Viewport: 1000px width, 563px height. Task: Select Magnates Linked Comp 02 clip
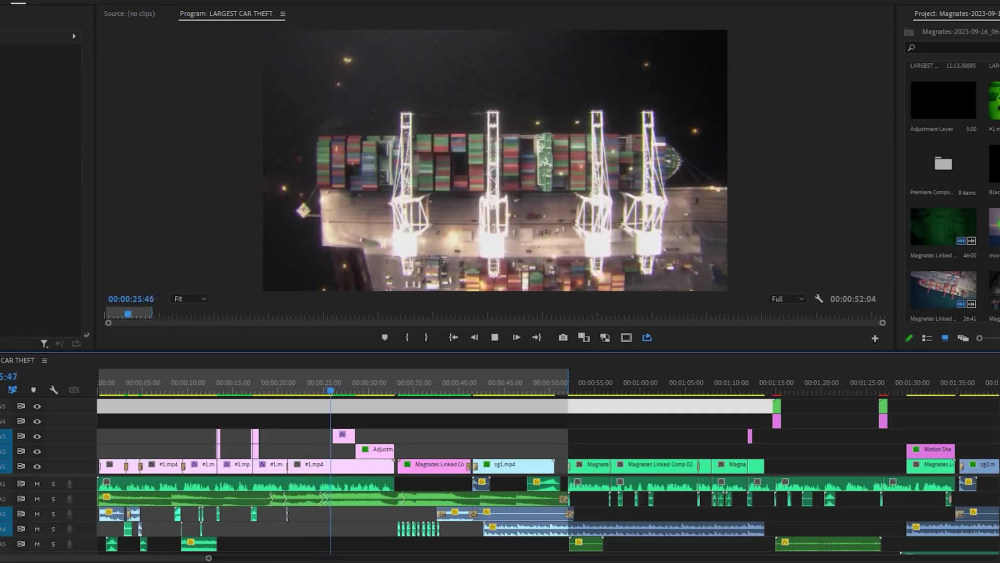point(654,465)
